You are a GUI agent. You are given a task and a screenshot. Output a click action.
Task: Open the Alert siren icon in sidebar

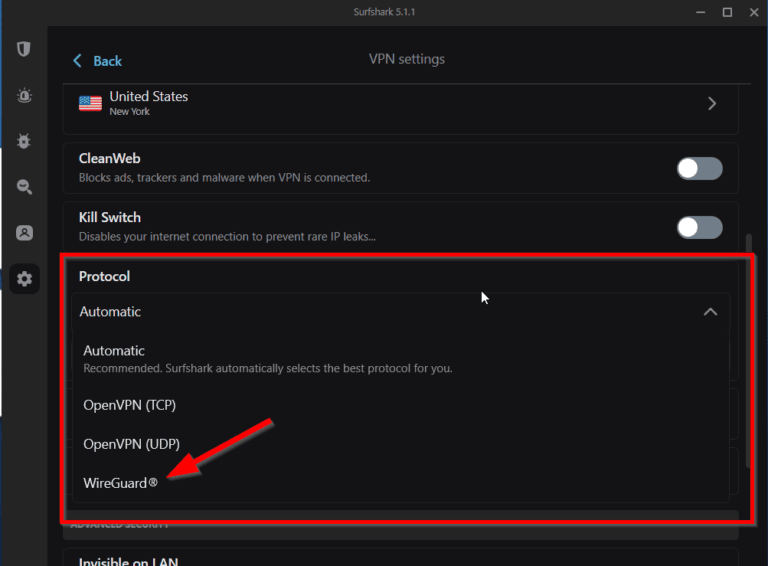coord(24,95)
